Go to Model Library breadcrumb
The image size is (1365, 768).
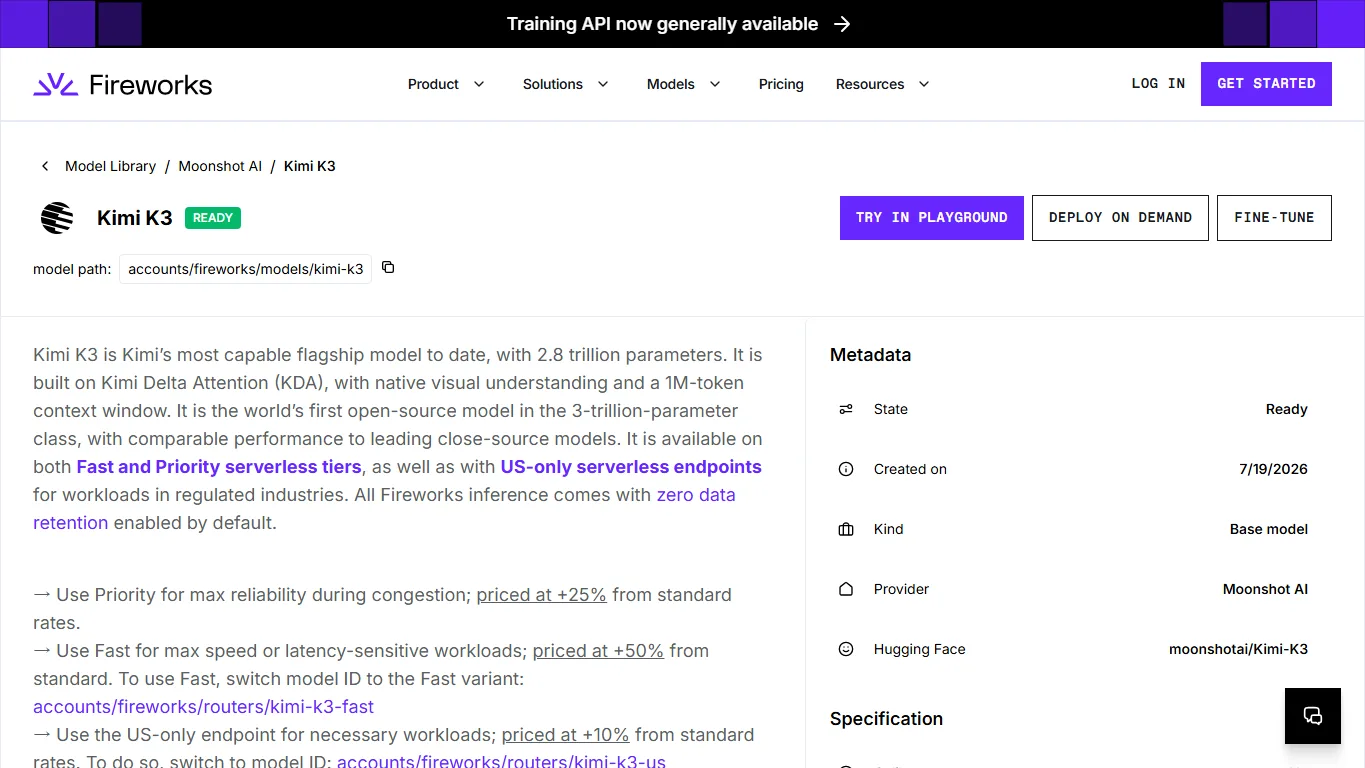(x=110, y=166)
